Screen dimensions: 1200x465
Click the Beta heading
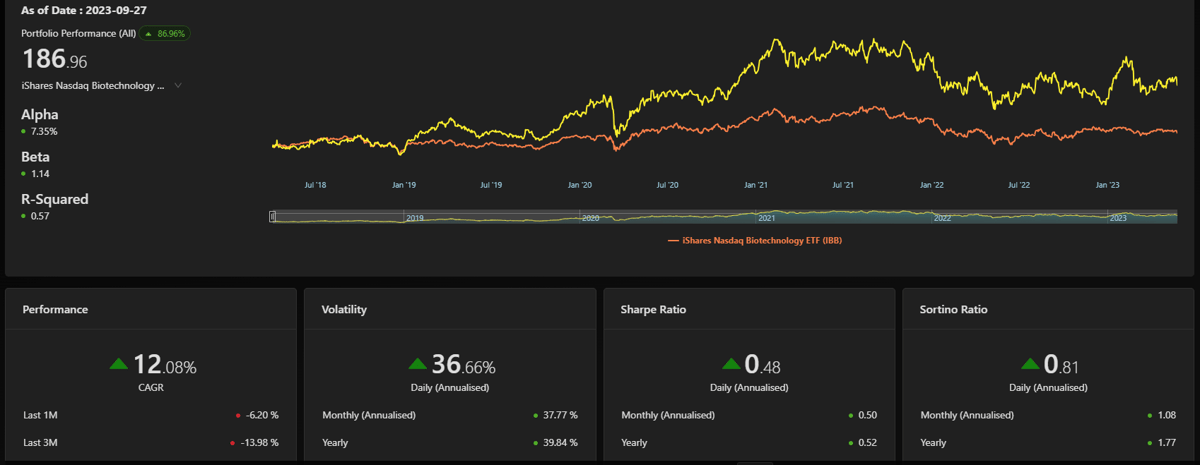point(36,157)
